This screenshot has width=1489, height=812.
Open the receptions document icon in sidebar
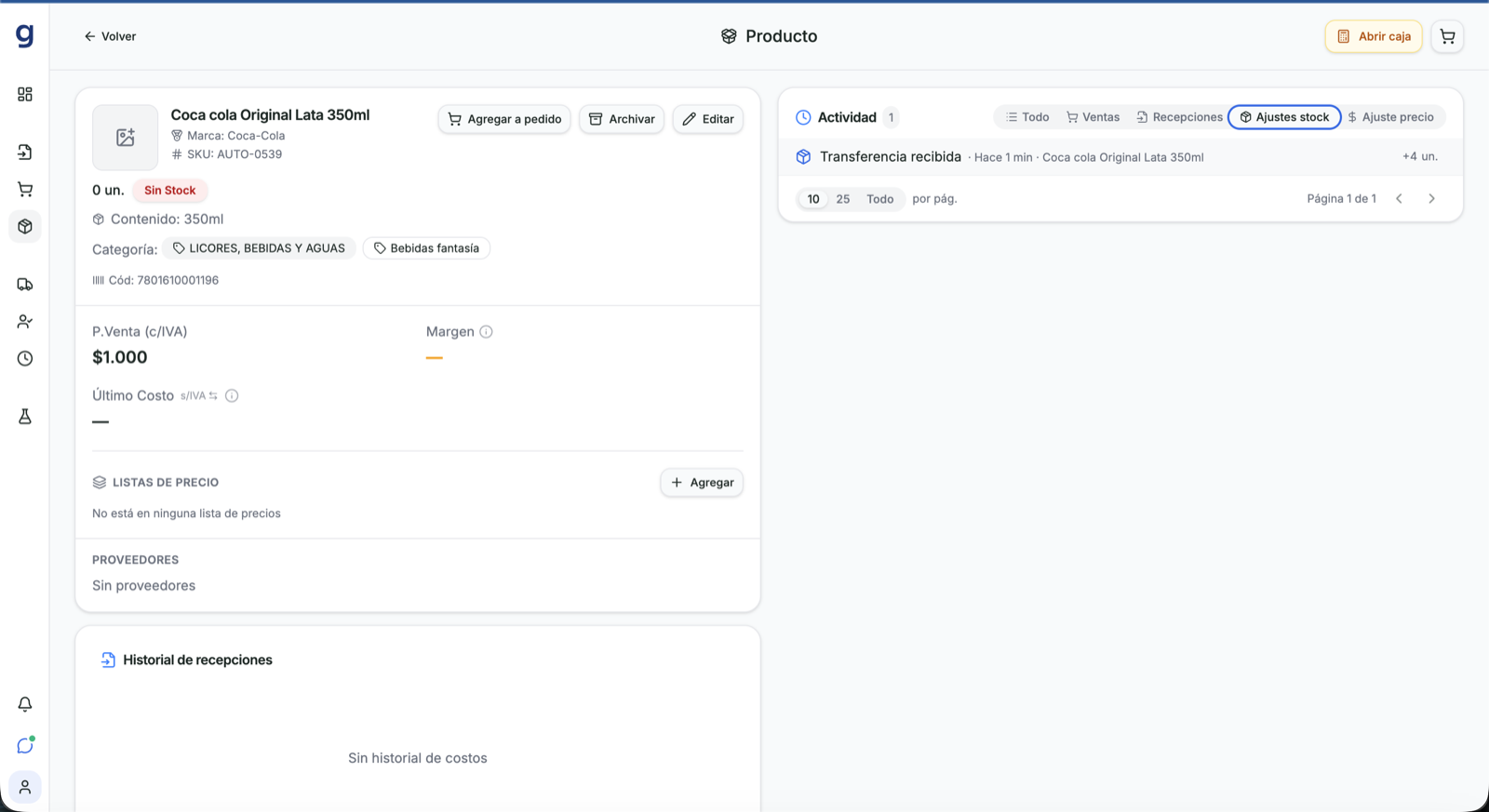point(25,152)
